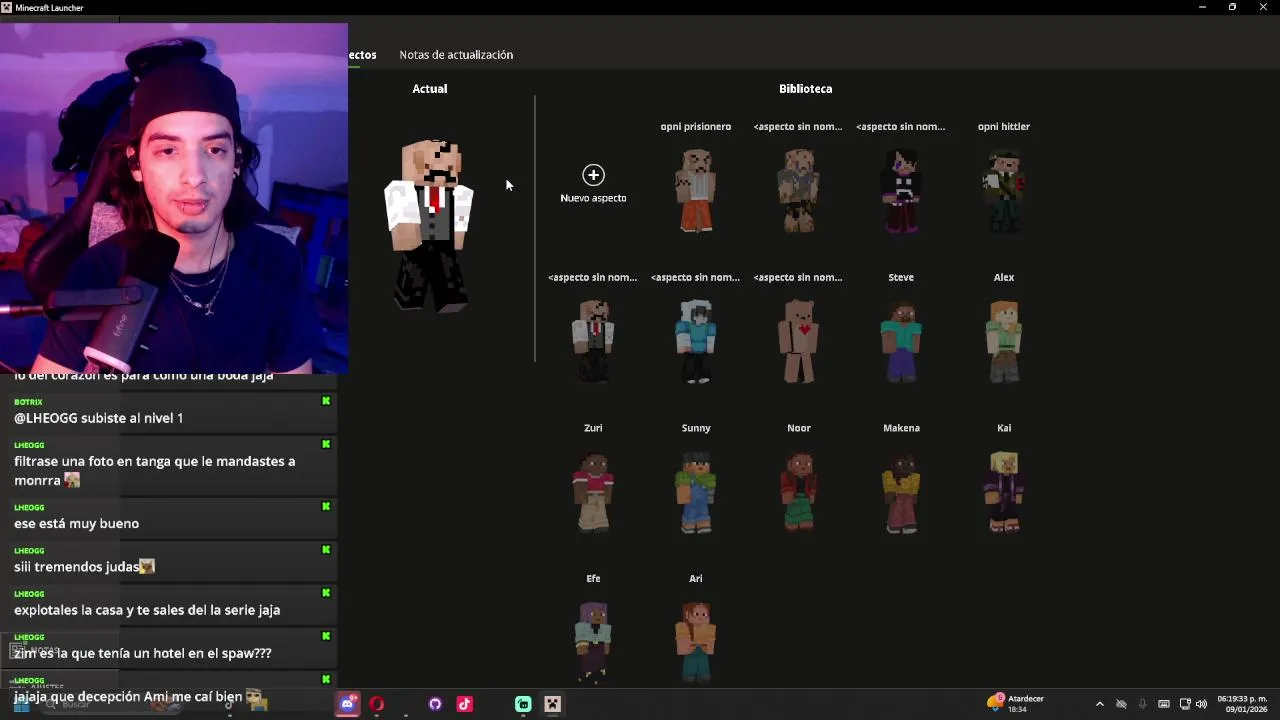1280x720 pixels.
Task: Click the Minecraft Launcher title bar icon
Action: pos(7,7)
